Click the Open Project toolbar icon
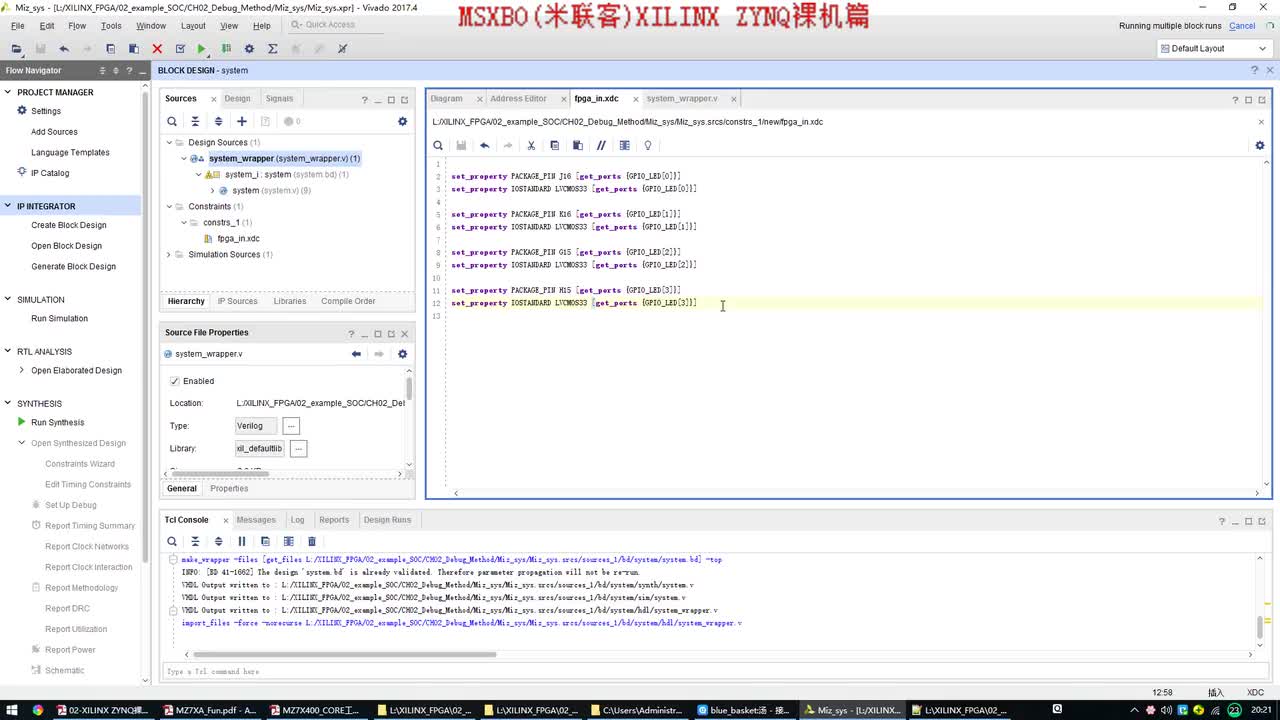The height and width of the screenshot is (720, 1280). (x=16, y=49)
